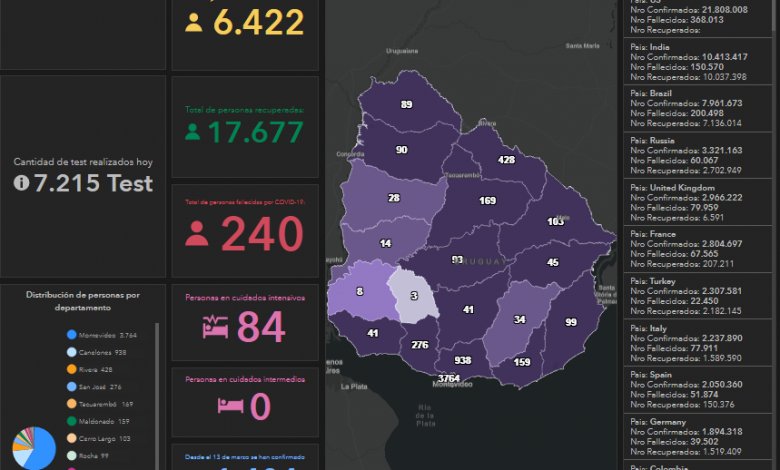The width and height of the screenshot is (780, 470).
Task: Select the map region labeled 428
Action: [506, 159]
